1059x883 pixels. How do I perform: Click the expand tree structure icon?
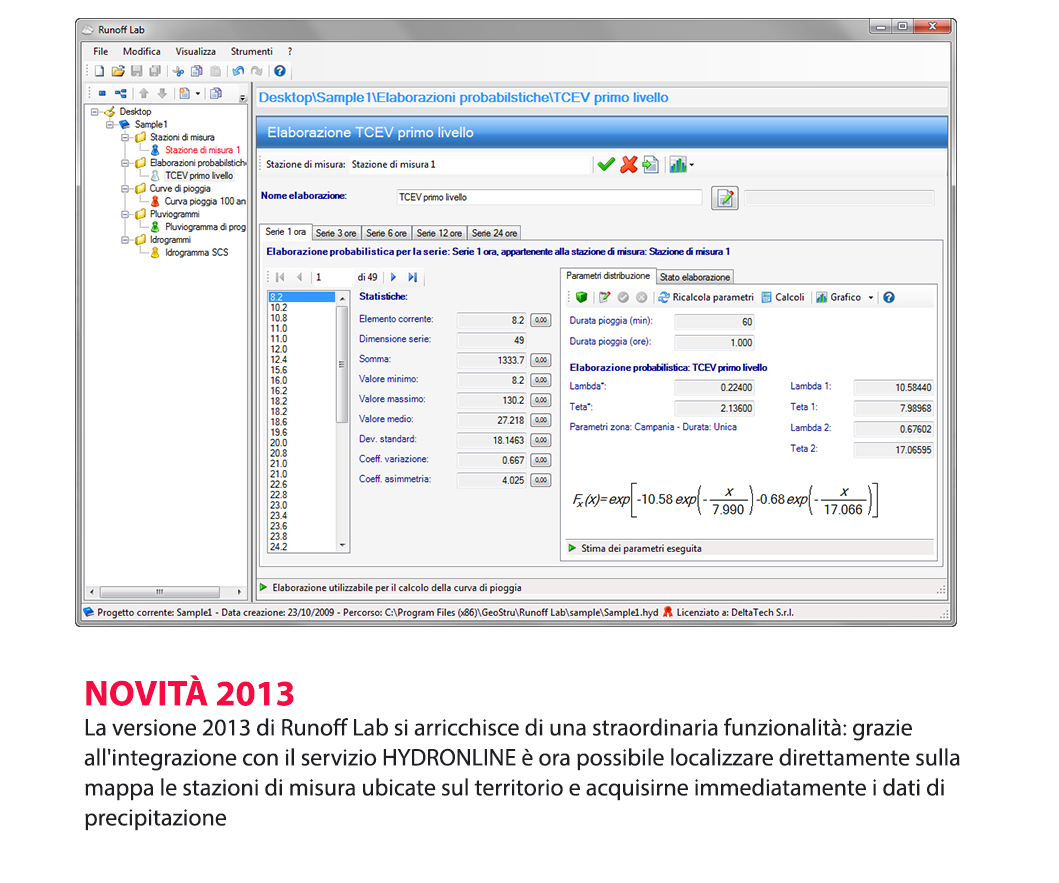[x=121, y=93]
